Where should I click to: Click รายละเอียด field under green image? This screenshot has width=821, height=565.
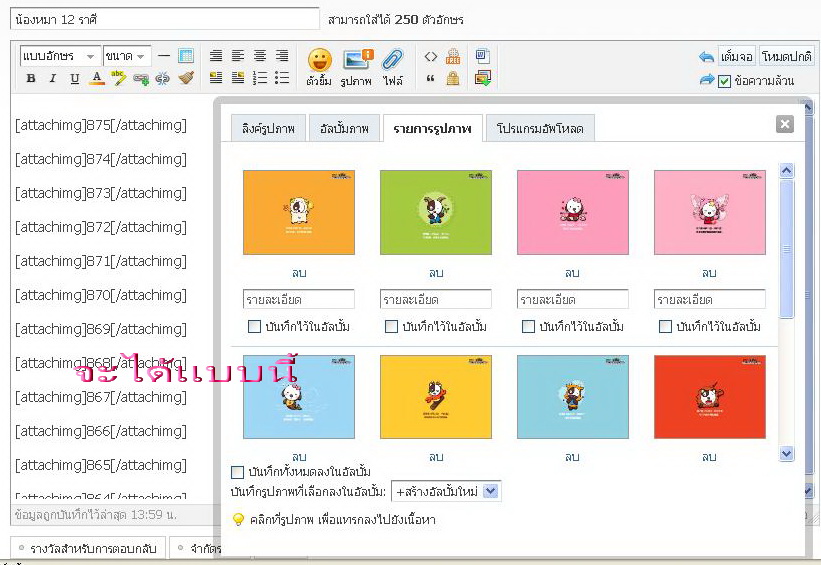pos(436,300)
